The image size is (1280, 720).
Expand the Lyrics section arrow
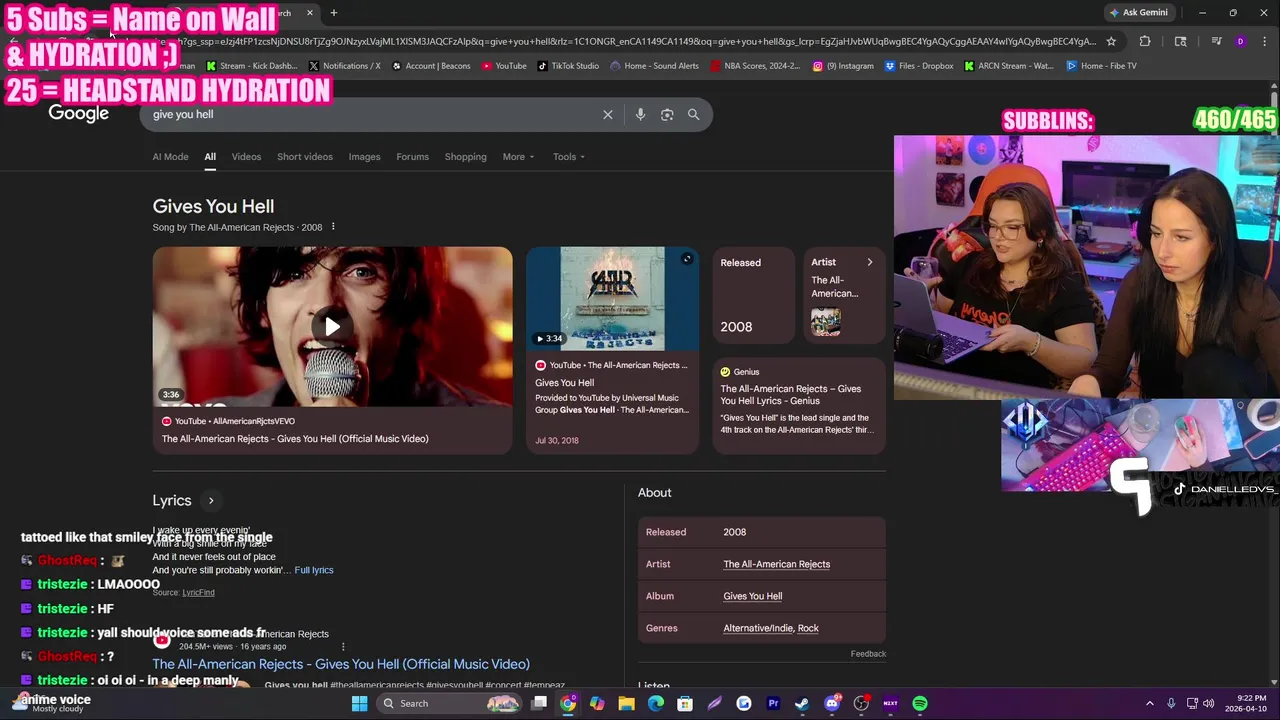tap(210, 500)
